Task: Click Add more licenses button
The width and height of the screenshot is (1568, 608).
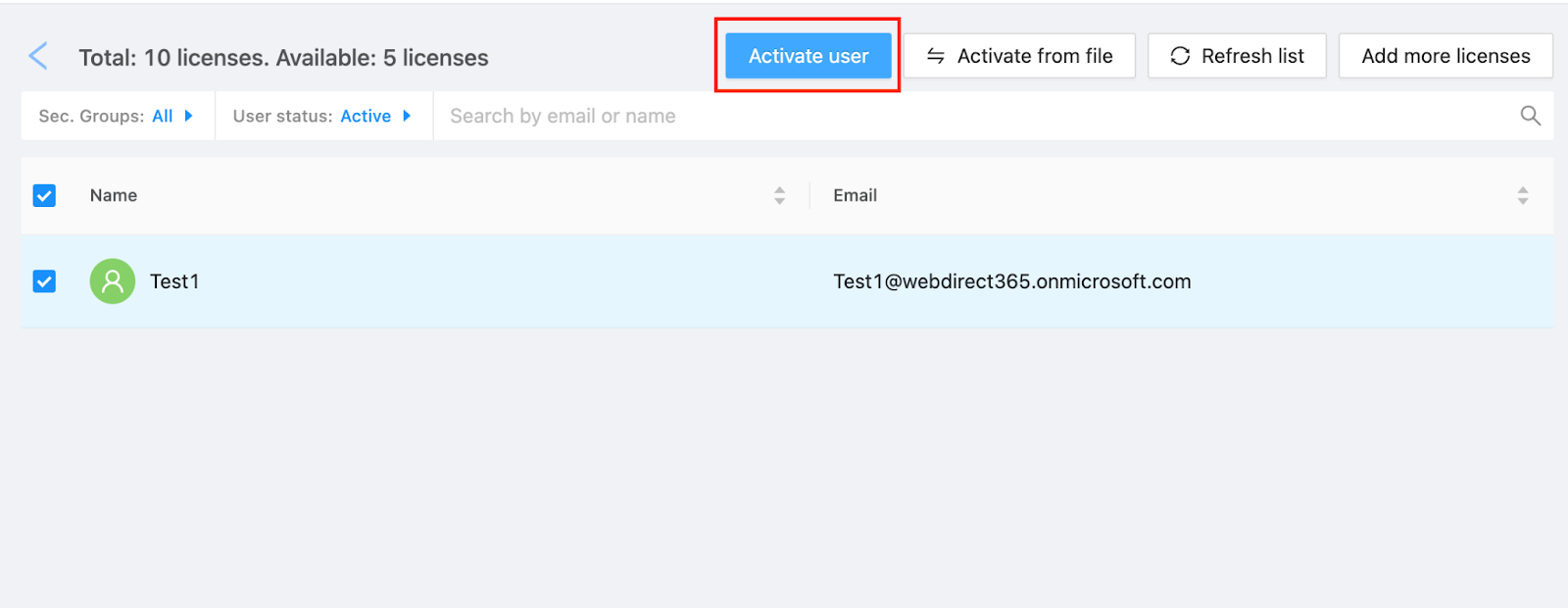Action: (x=1445, y=56)
